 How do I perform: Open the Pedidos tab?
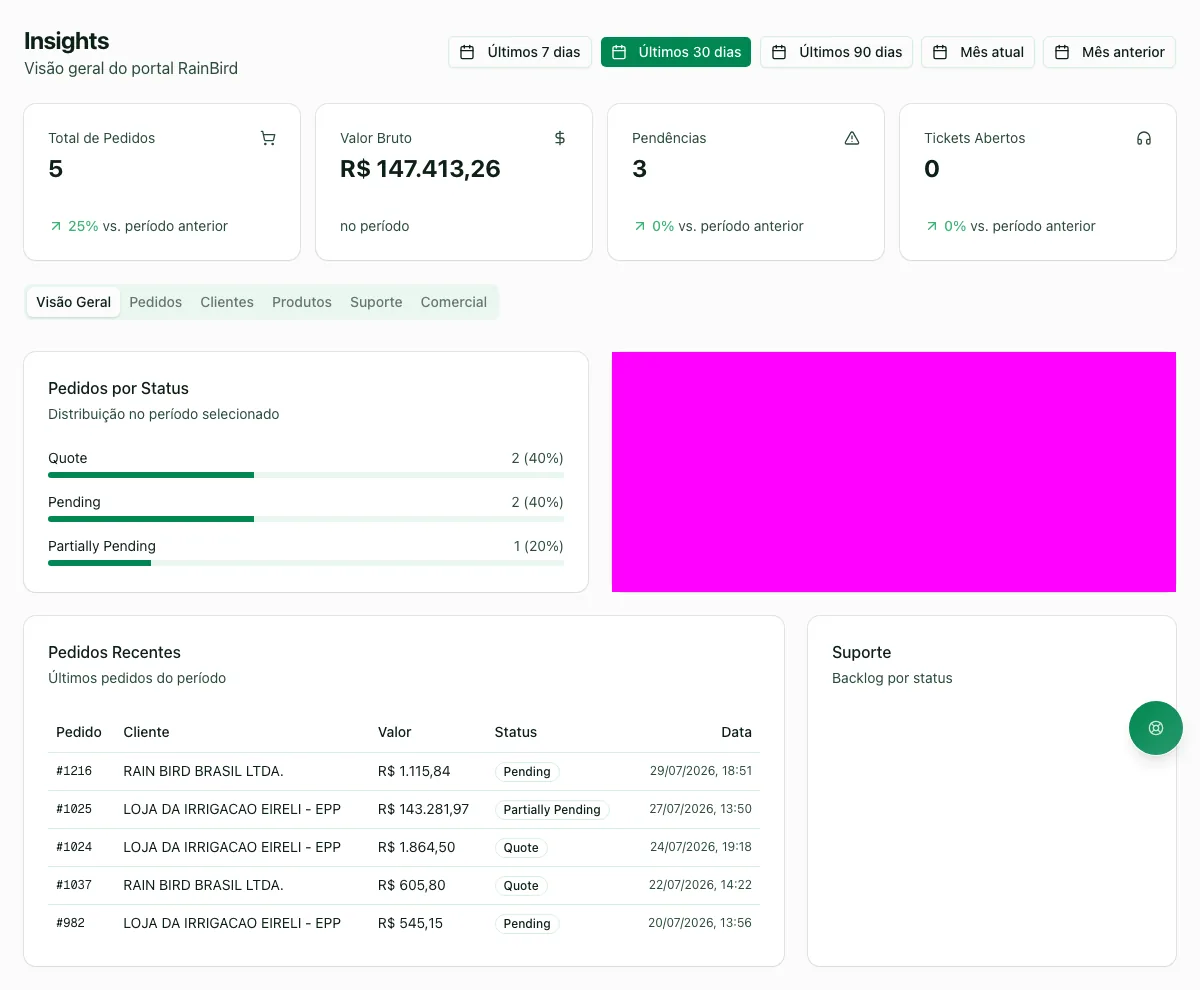pos(156,302)
